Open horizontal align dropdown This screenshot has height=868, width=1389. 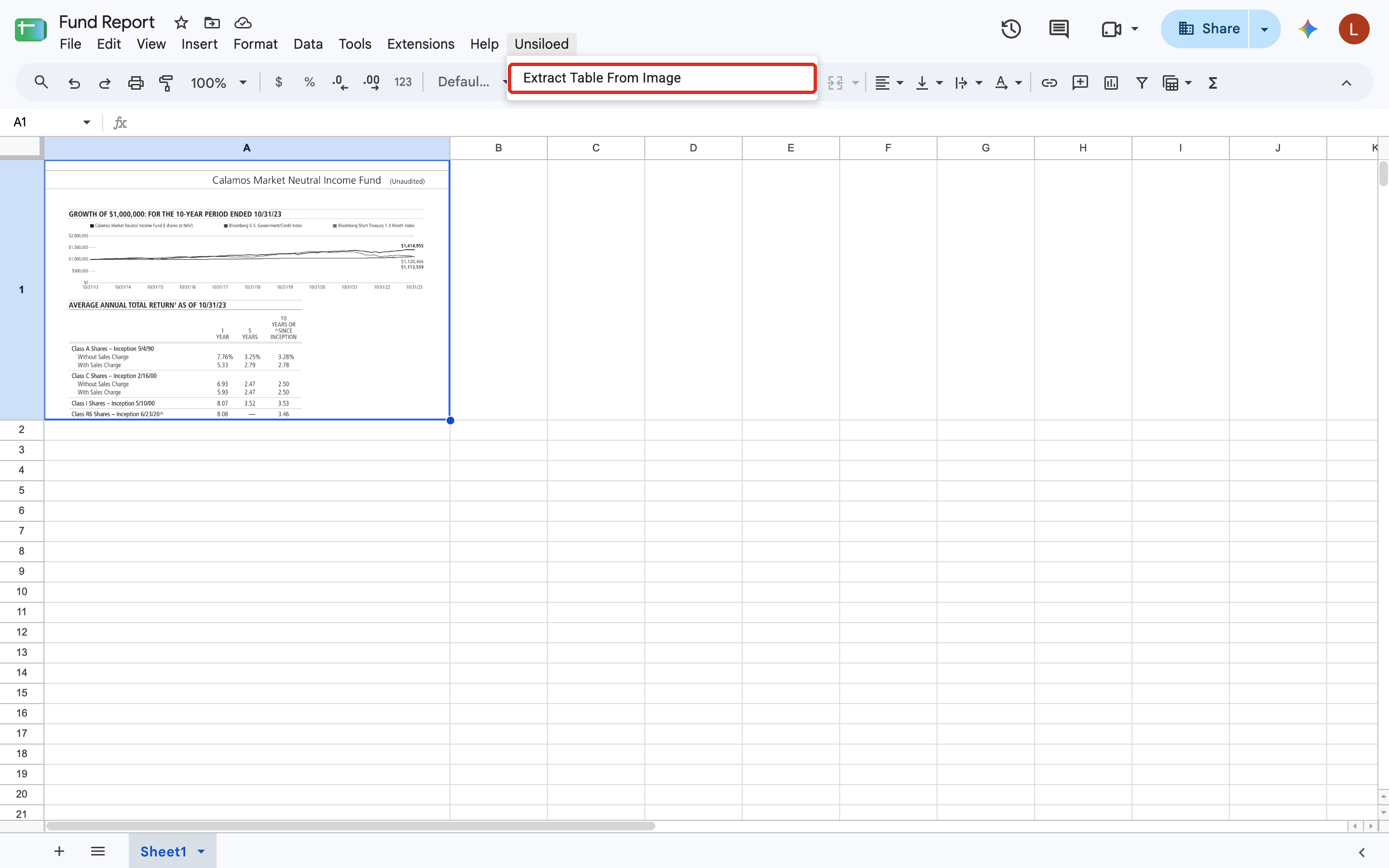[x=888, y=82]
